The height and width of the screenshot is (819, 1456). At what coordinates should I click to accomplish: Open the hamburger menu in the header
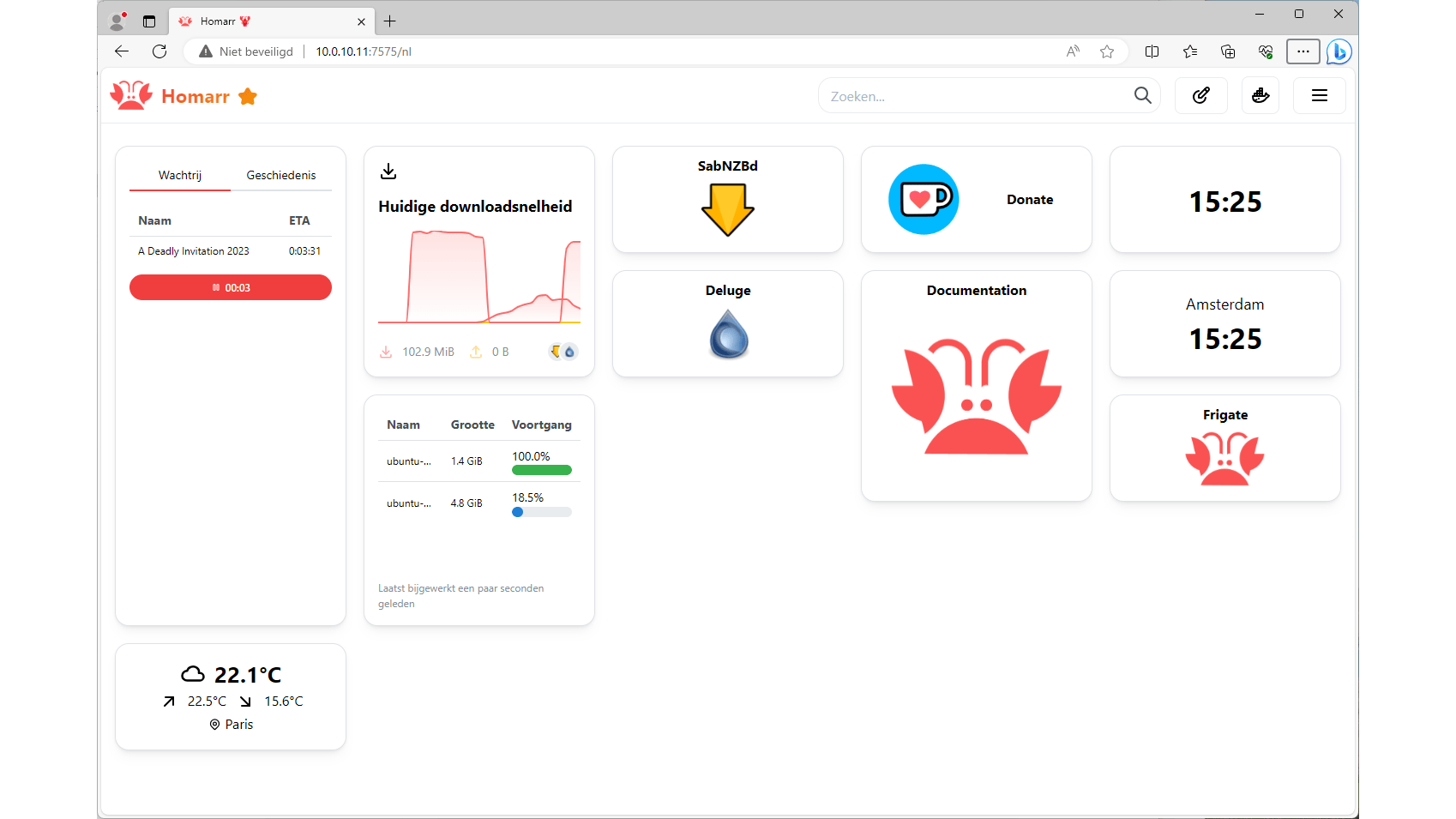pyautogui.click(x=1319, y=95)
